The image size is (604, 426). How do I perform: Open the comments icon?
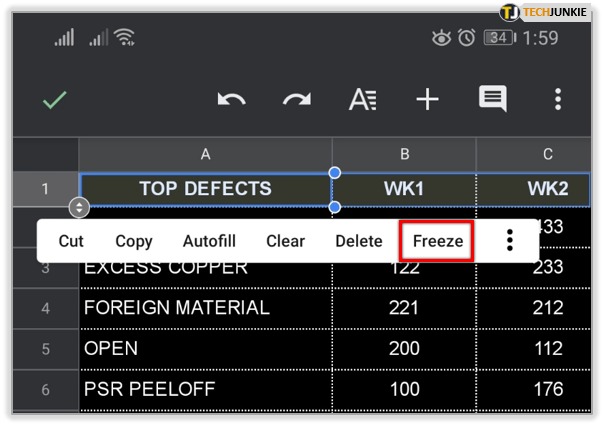(x=492, y=100)
